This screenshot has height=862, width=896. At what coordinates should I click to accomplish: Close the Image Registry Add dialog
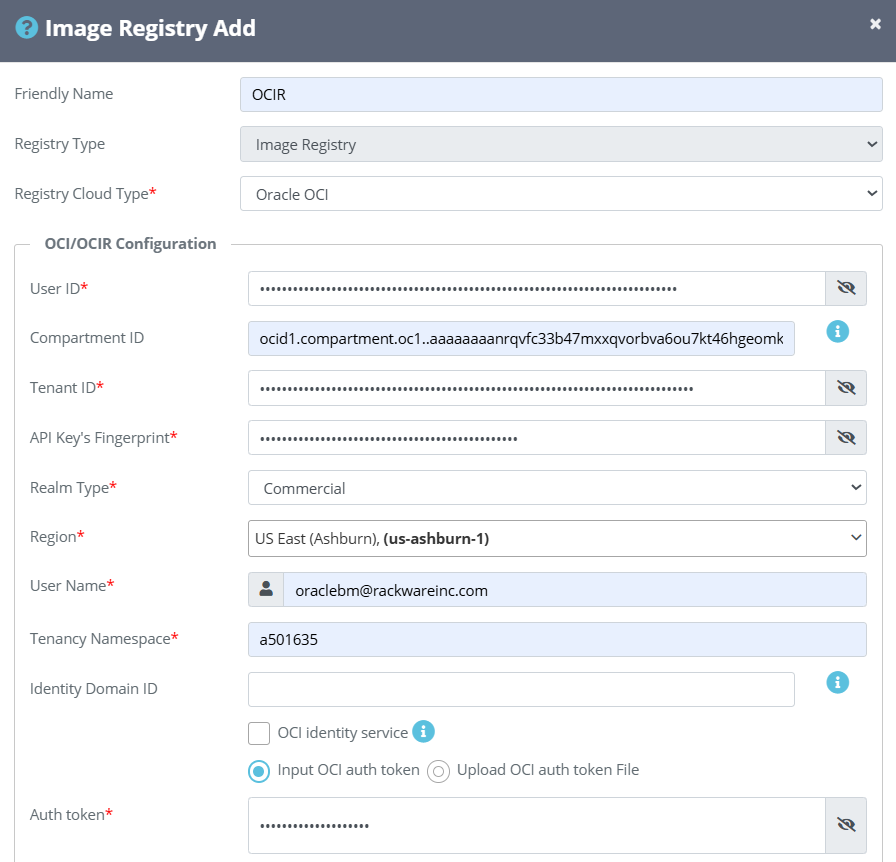tap(875, 24)
